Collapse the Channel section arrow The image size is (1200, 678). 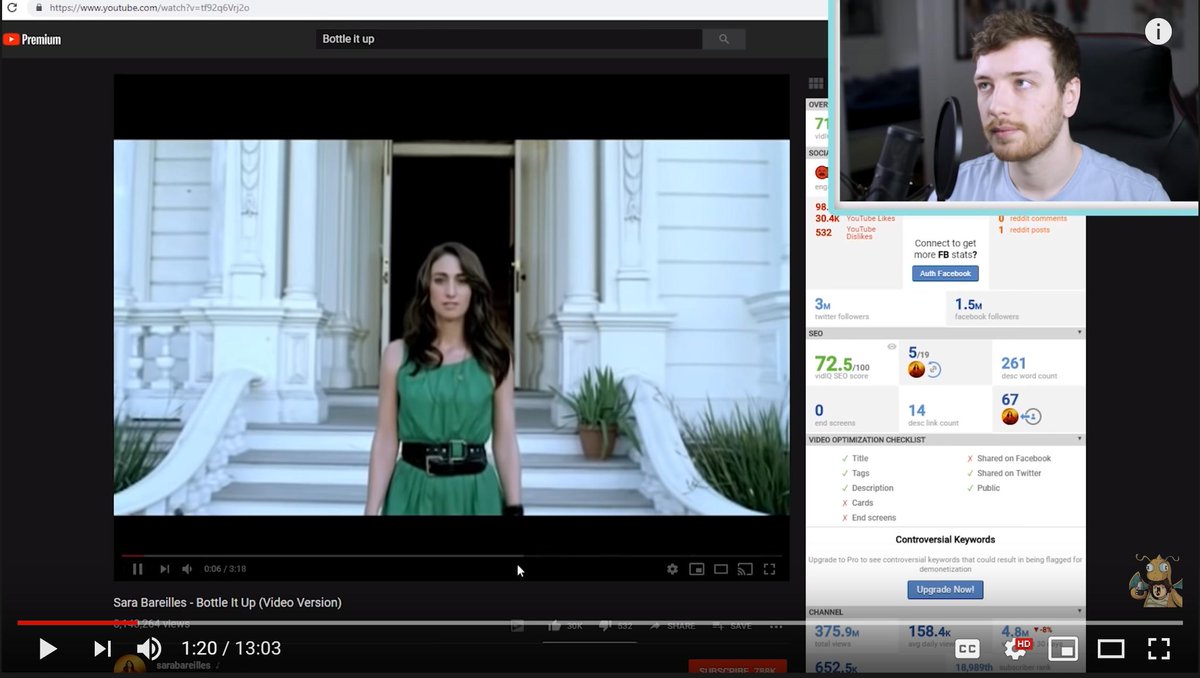1079,611
